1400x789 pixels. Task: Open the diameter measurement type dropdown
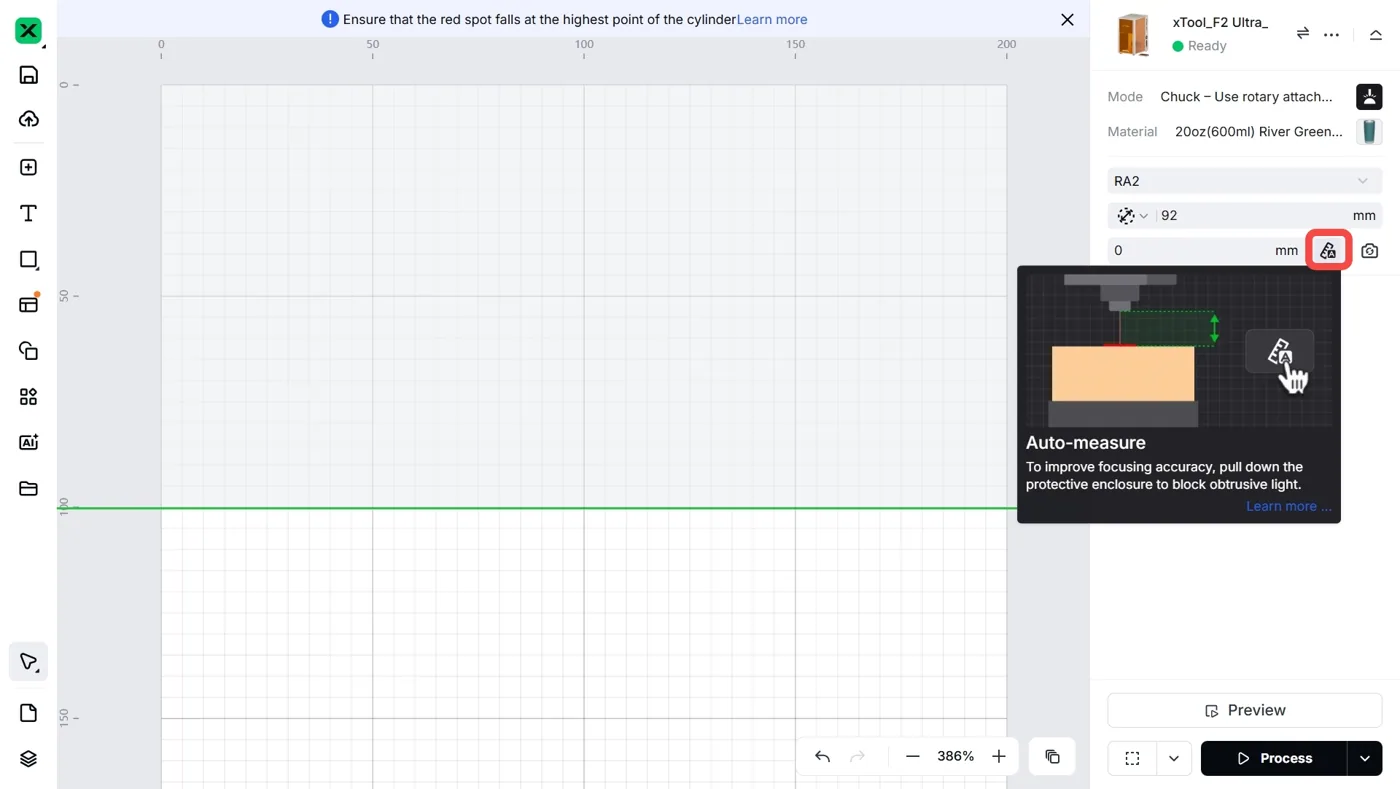coord(1133,215)
